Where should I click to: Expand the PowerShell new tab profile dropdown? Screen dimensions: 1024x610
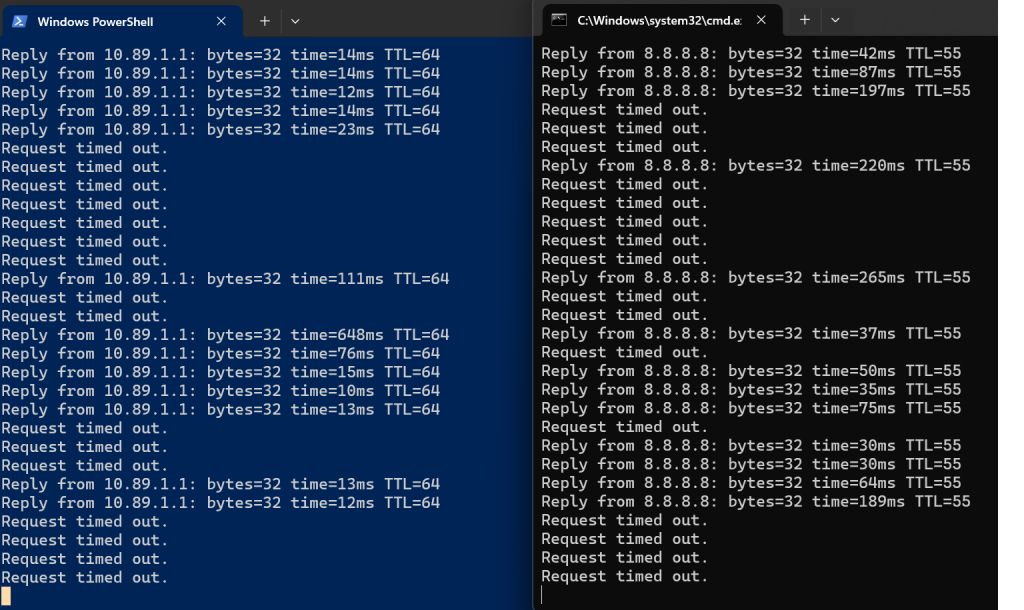click(x=295, y=21)
